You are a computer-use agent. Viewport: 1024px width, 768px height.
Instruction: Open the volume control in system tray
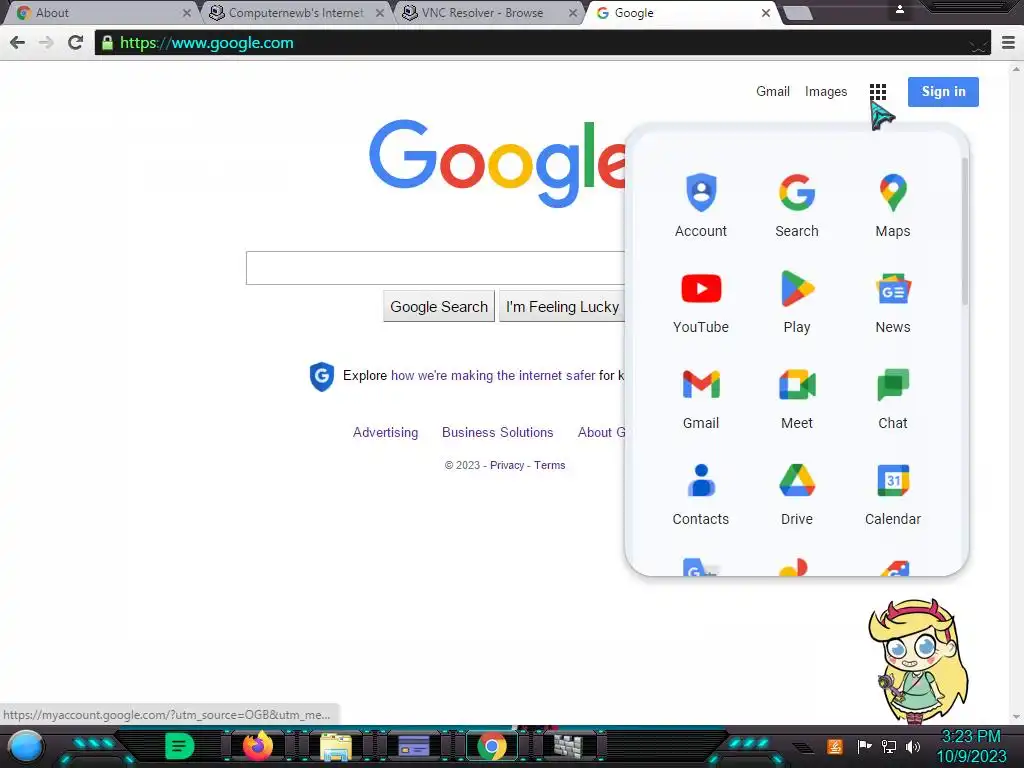point(913,746)
